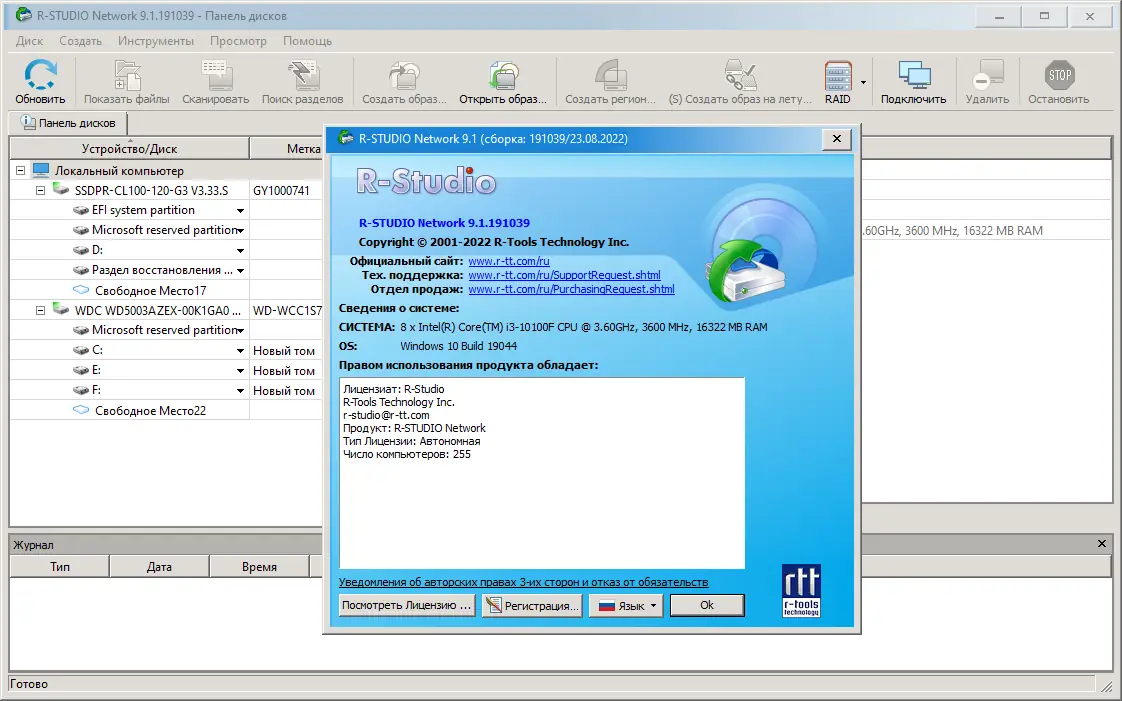Image resolution: width=1122 pixels, height=701 pixels.
Task: Open EFI system partition dropdown arrow
Action: [240, 211]
